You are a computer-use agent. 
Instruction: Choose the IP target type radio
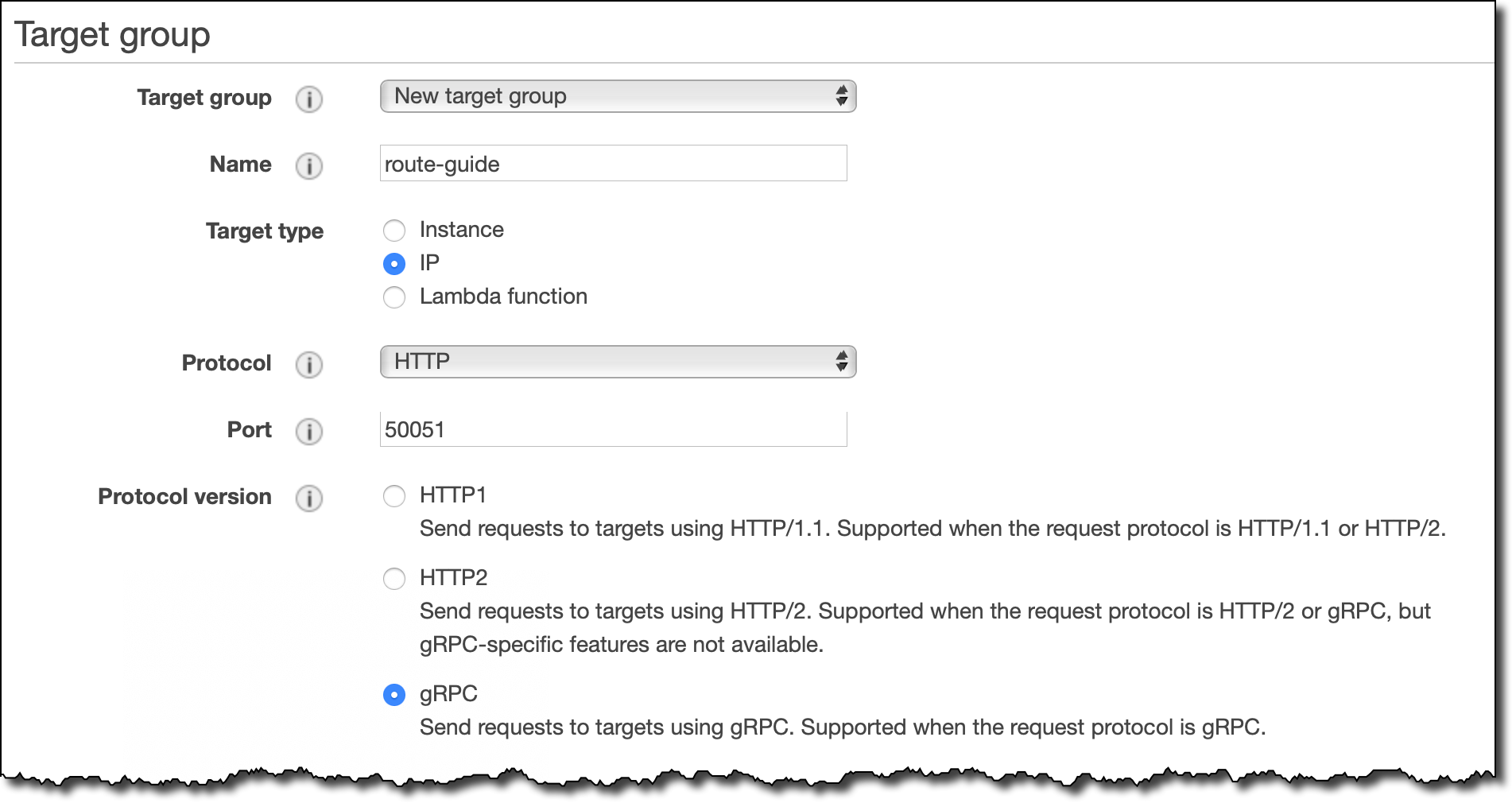pos(394,263)
